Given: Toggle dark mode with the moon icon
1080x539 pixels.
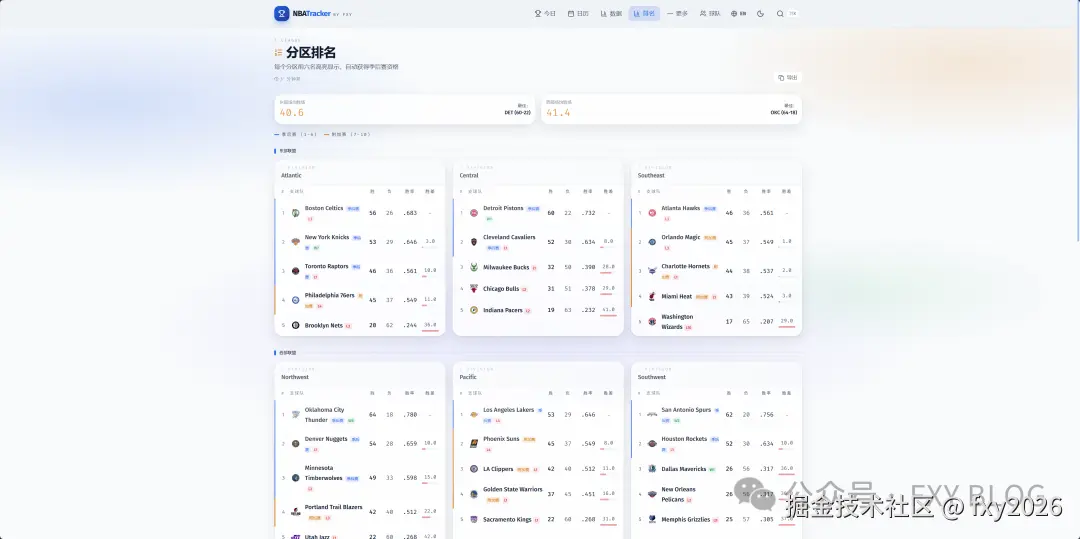Looking at the screenshot, I should pos(760,14).
